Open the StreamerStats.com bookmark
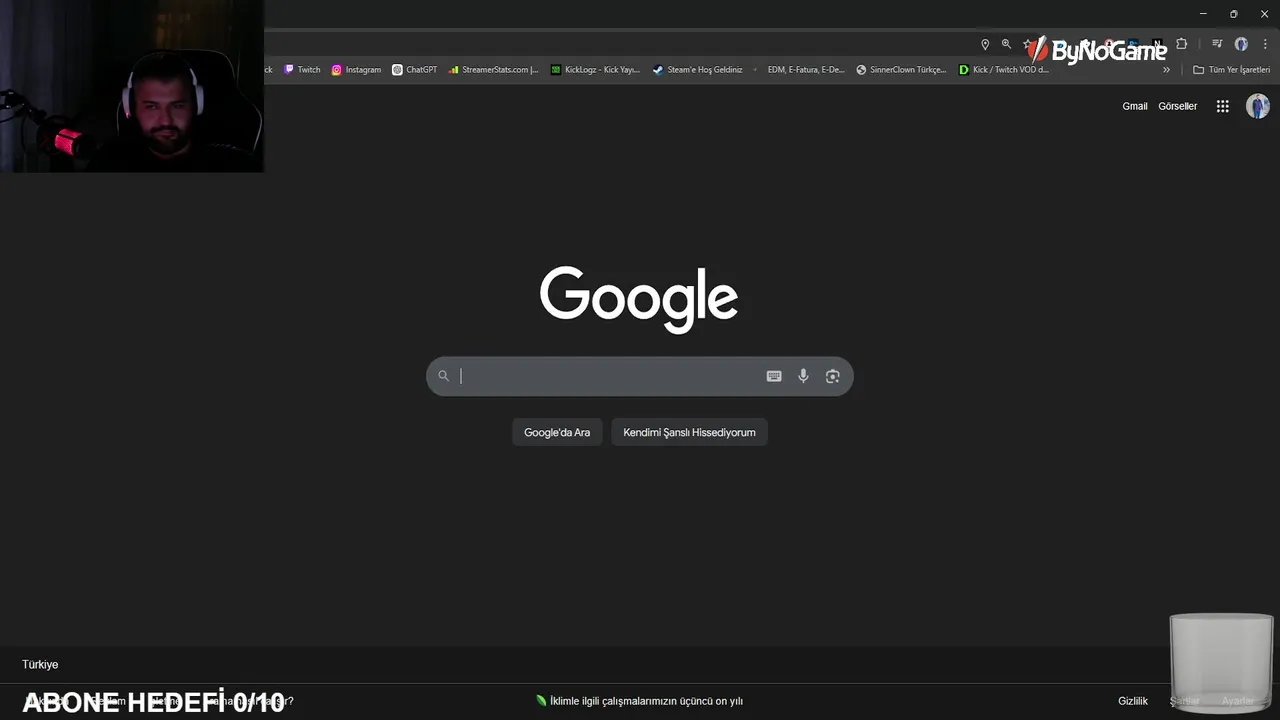This screenshot has height=720, width=1280. click(493, 70)
